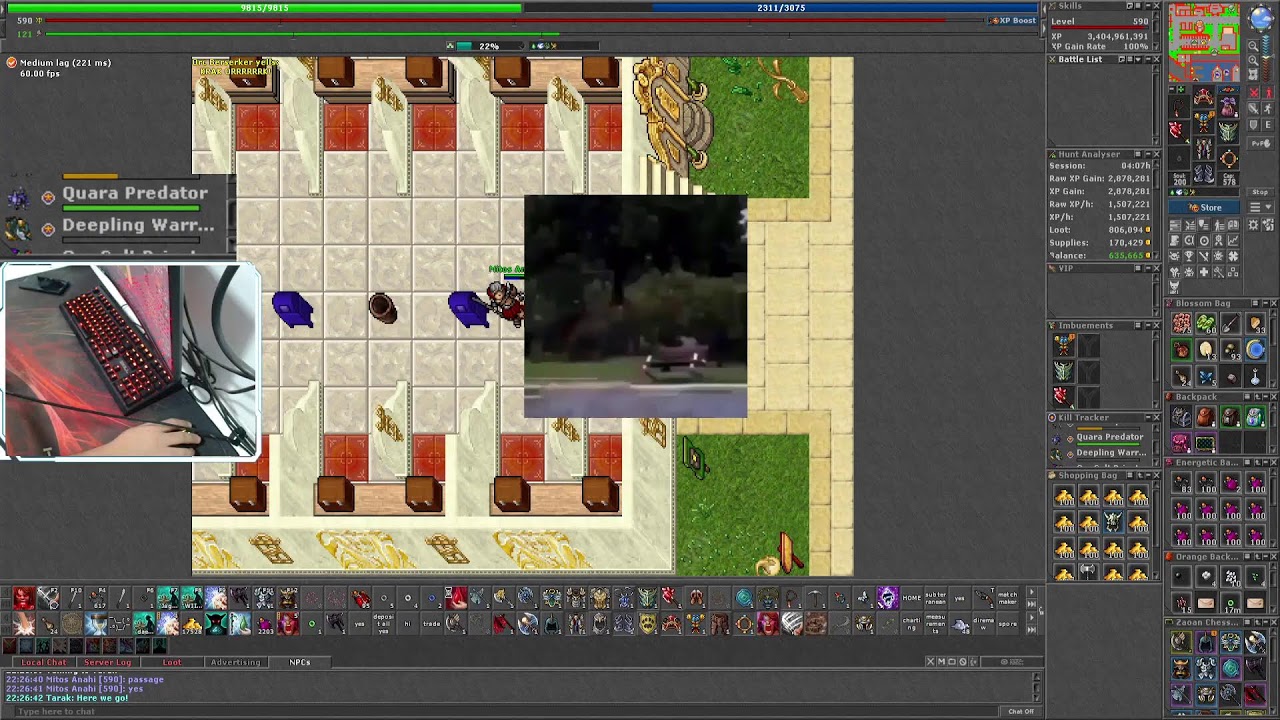Open the world map globe
The width and height of the screenshot is (1280, 720).
click(1261, 19)
